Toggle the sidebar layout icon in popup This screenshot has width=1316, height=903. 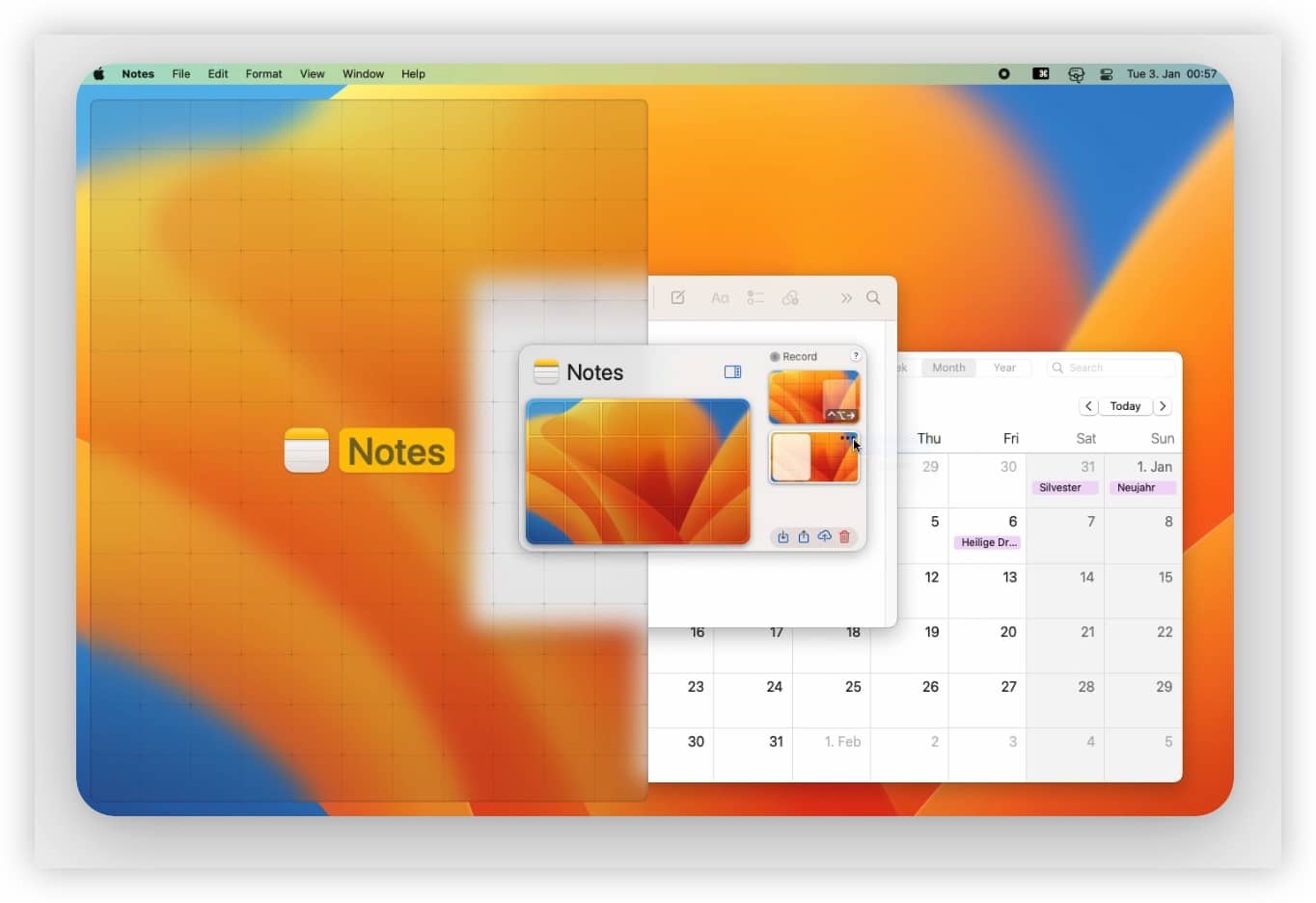point(732,371)
